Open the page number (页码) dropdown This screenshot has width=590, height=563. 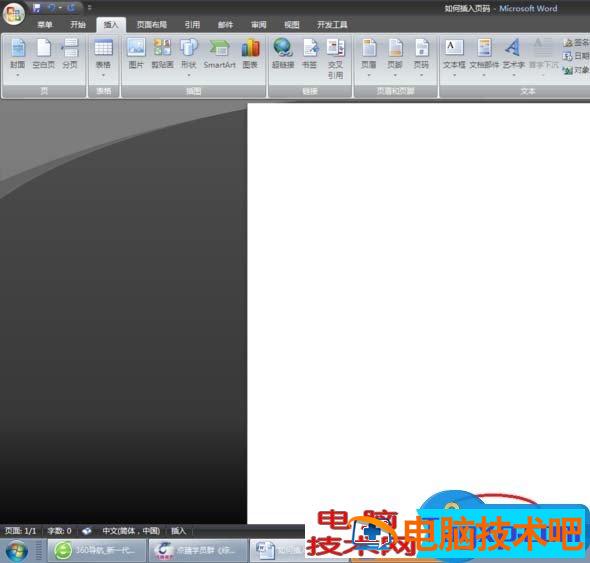point(421,58)
